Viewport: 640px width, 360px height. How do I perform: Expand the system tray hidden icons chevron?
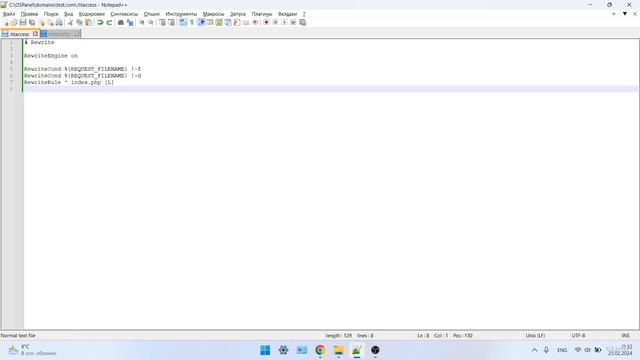pyautogui.click(x=534, y=350)
